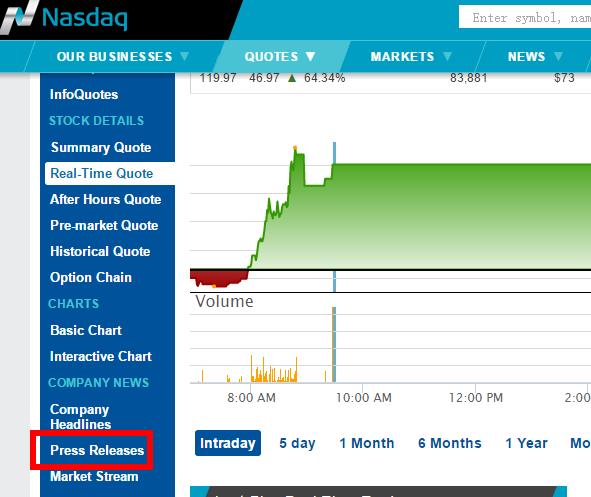Click the 10:00 AM axis label
591x497 pixels.
click(364, 398)
